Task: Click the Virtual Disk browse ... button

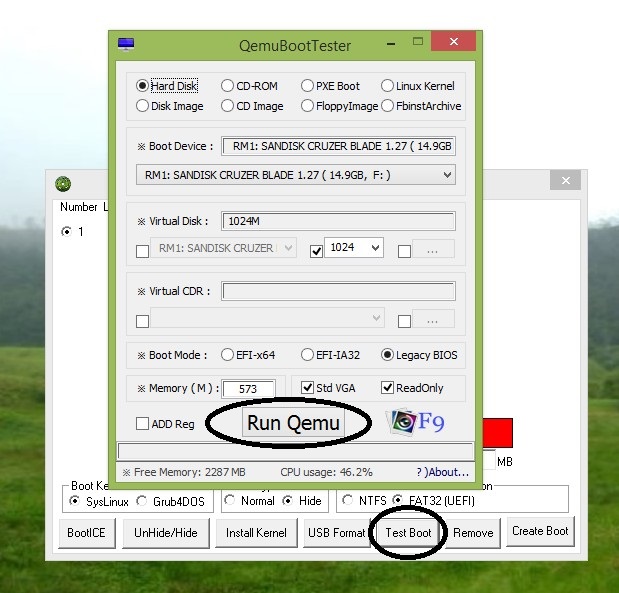Action: click(x=433, y=249)
